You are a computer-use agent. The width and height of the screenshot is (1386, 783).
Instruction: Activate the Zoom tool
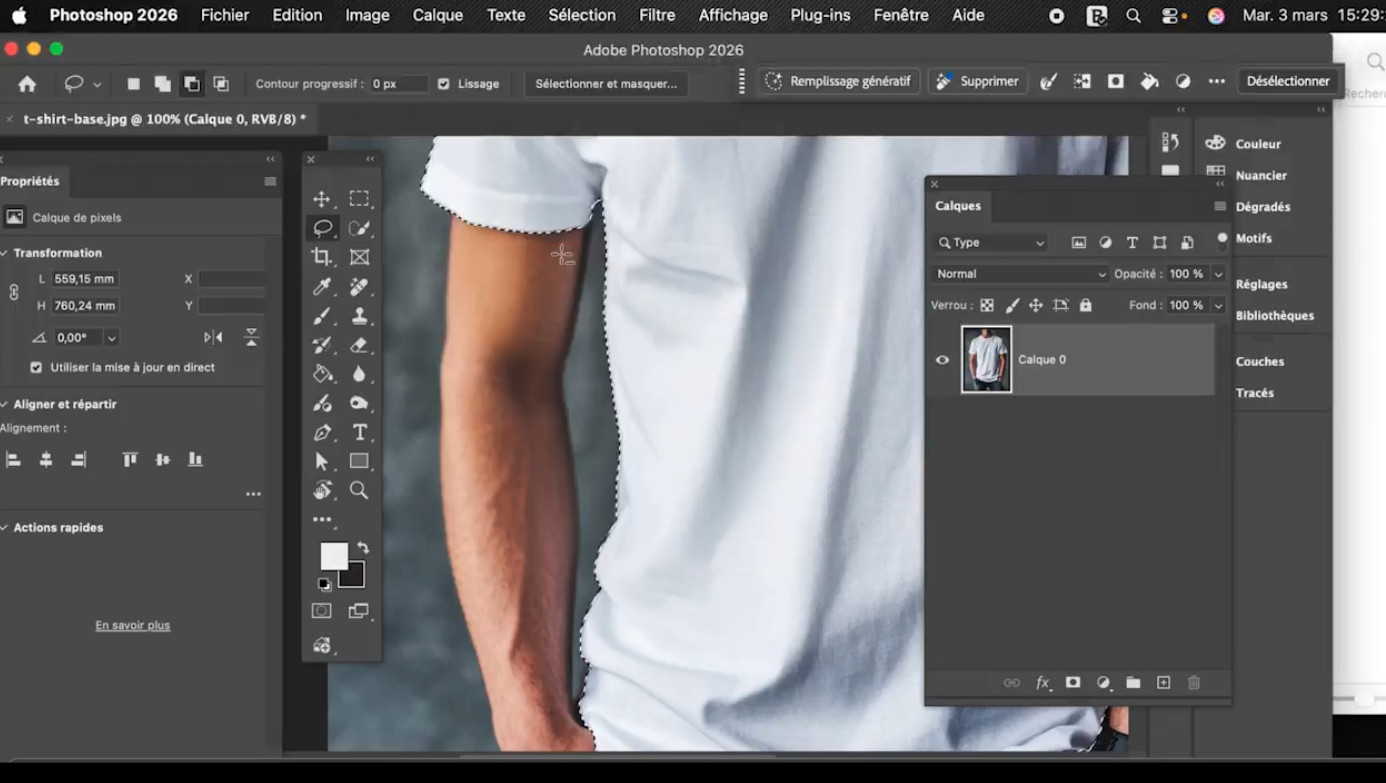359,490
